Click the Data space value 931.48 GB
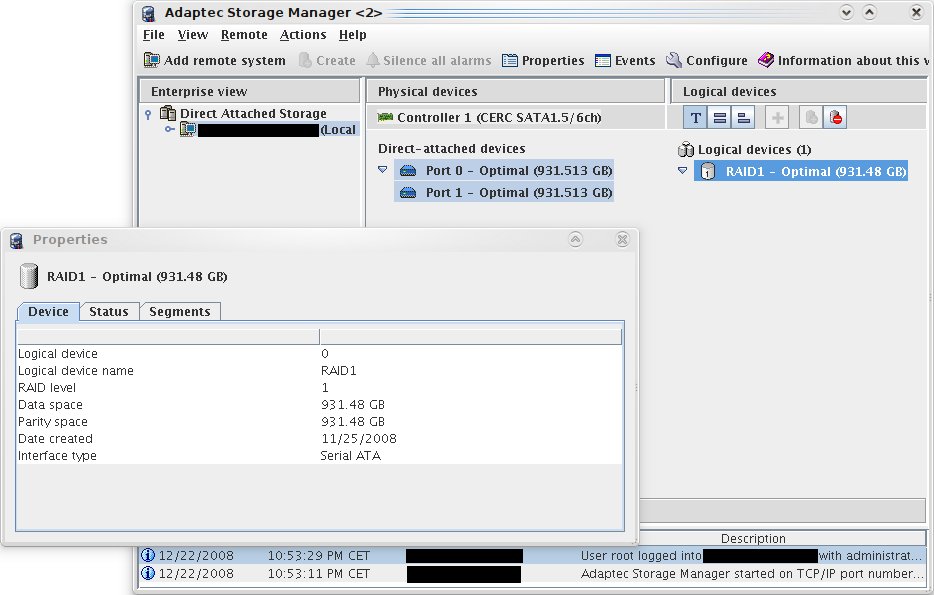The width and height of the screenshot is (934, 595). tap(353, 404)
